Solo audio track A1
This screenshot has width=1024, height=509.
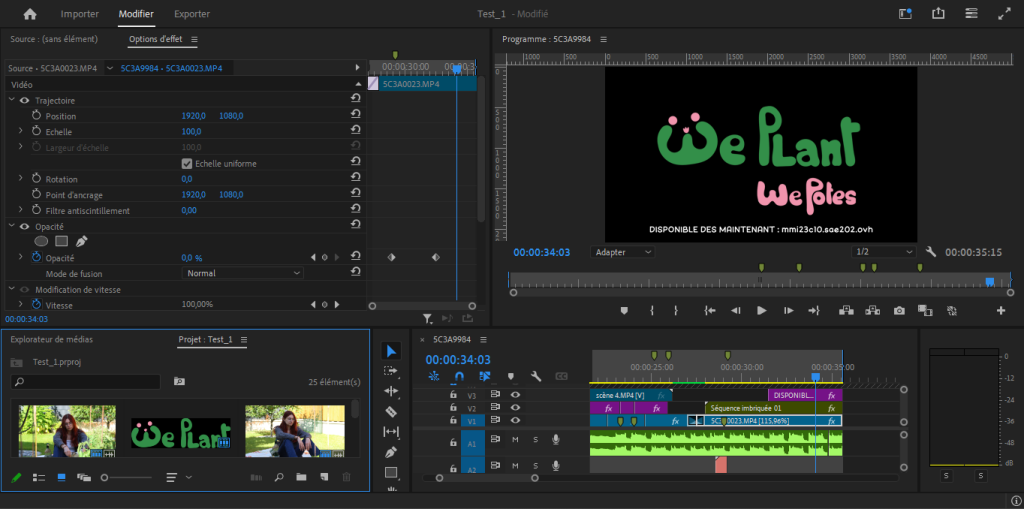pyautogui.click(x=536, y=440)
